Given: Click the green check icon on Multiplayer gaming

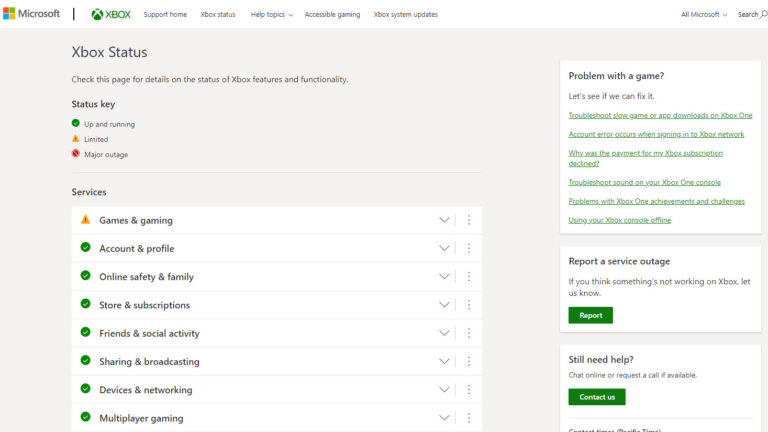Looking at the screenshot, I should [85, 417].
